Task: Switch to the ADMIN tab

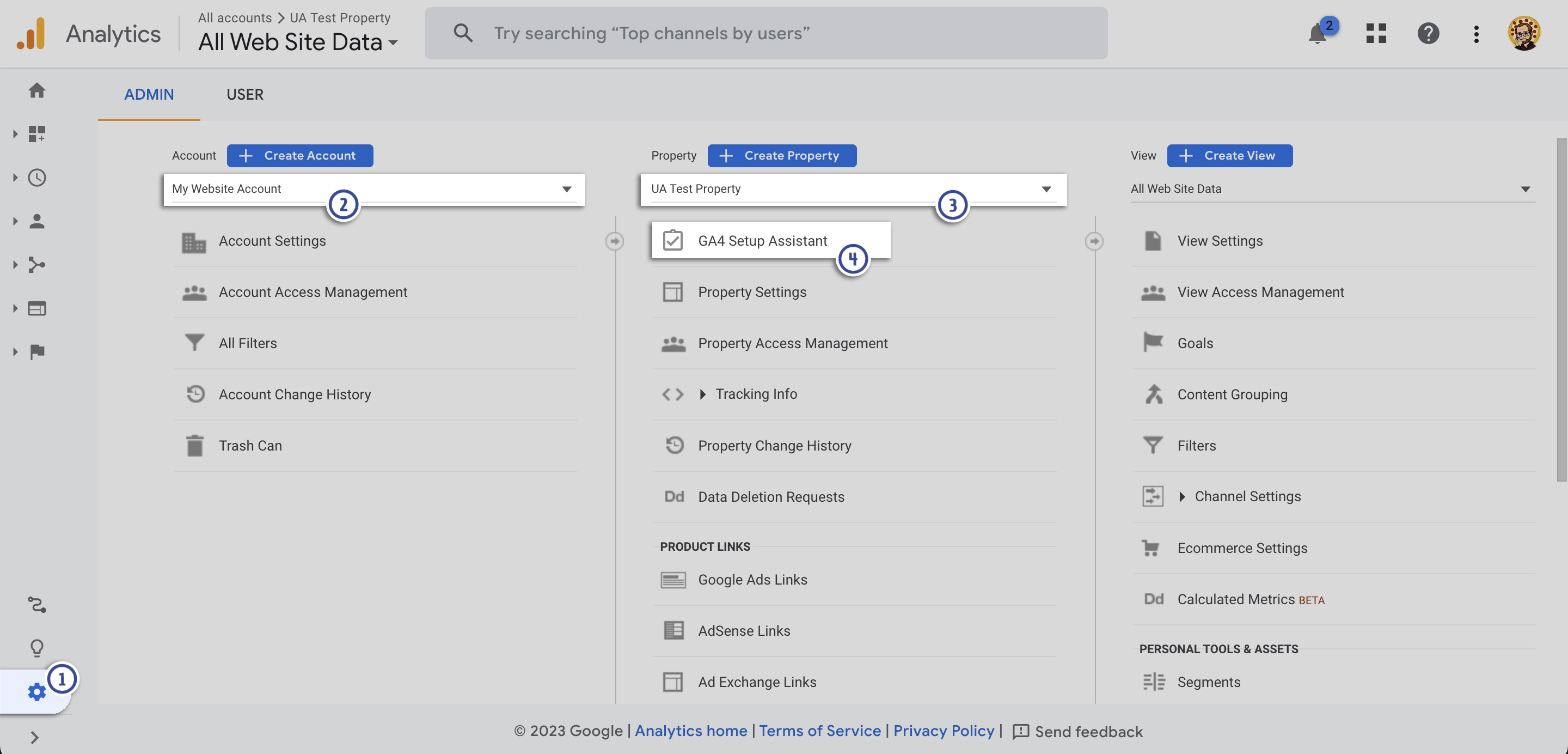Action: coord(149,94)
